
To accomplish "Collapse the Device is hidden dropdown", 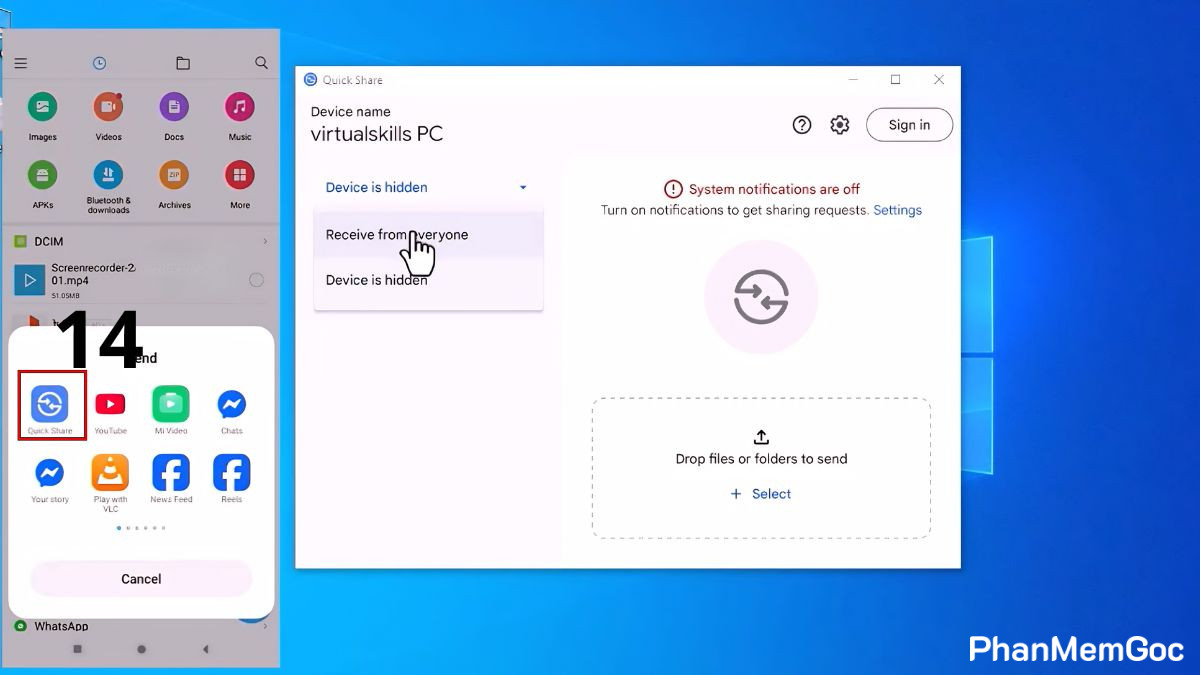I will pos(427,187).
